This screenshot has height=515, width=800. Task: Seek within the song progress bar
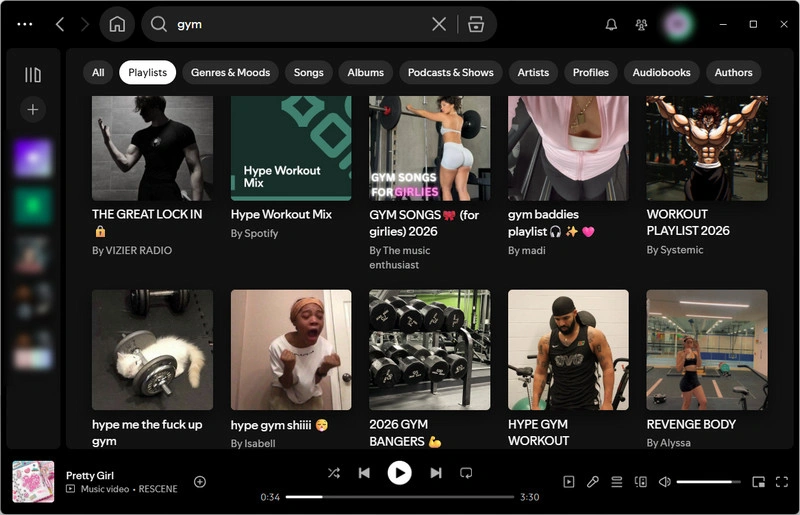pos(399,497)
